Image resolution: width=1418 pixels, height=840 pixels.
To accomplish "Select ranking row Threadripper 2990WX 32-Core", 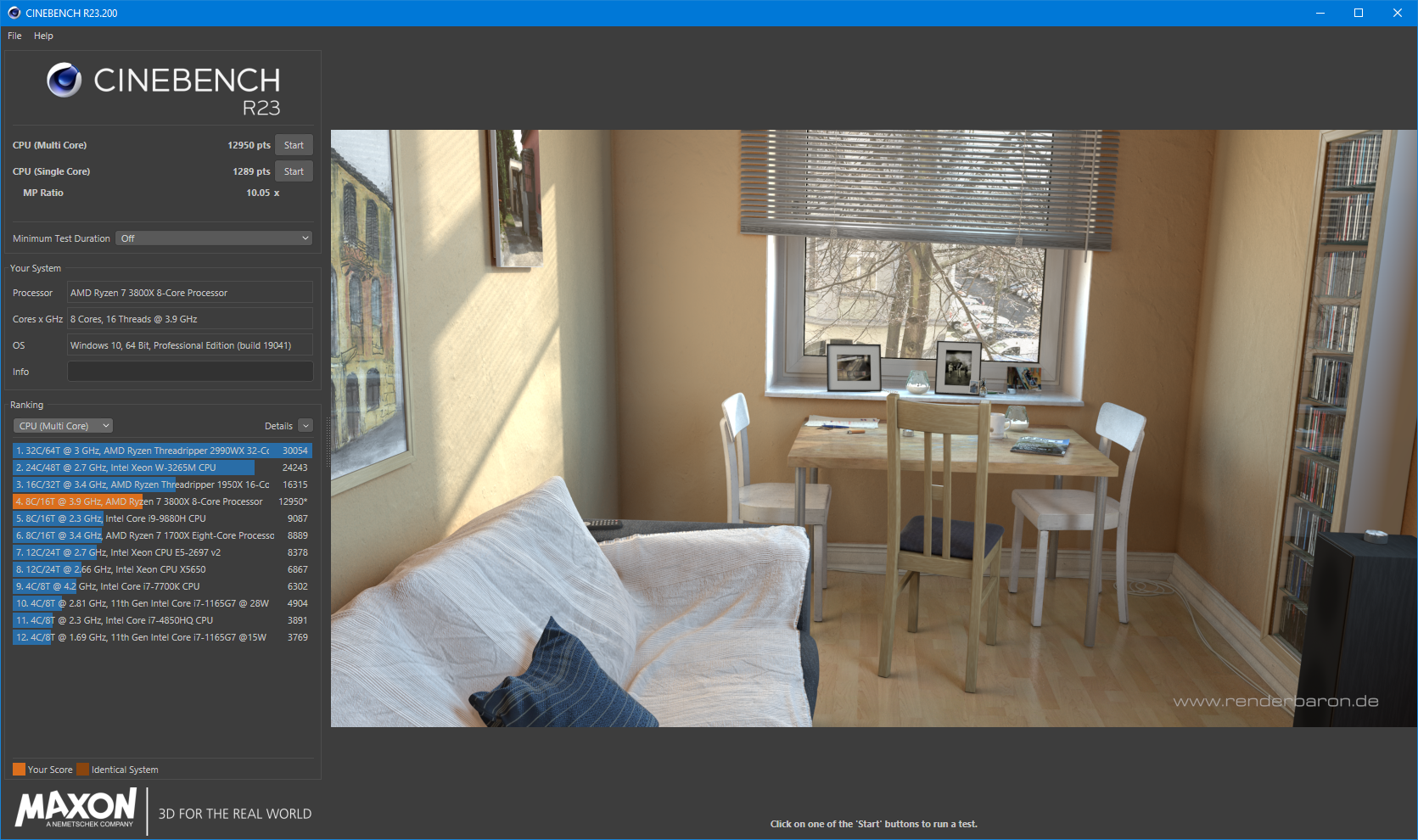I will (162, 451).
